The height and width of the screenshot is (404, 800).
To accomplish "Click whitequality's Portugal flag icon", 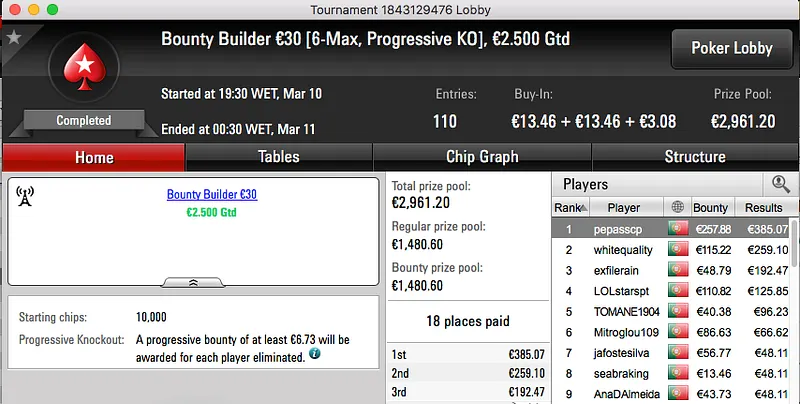I will (x=679, y=250).
